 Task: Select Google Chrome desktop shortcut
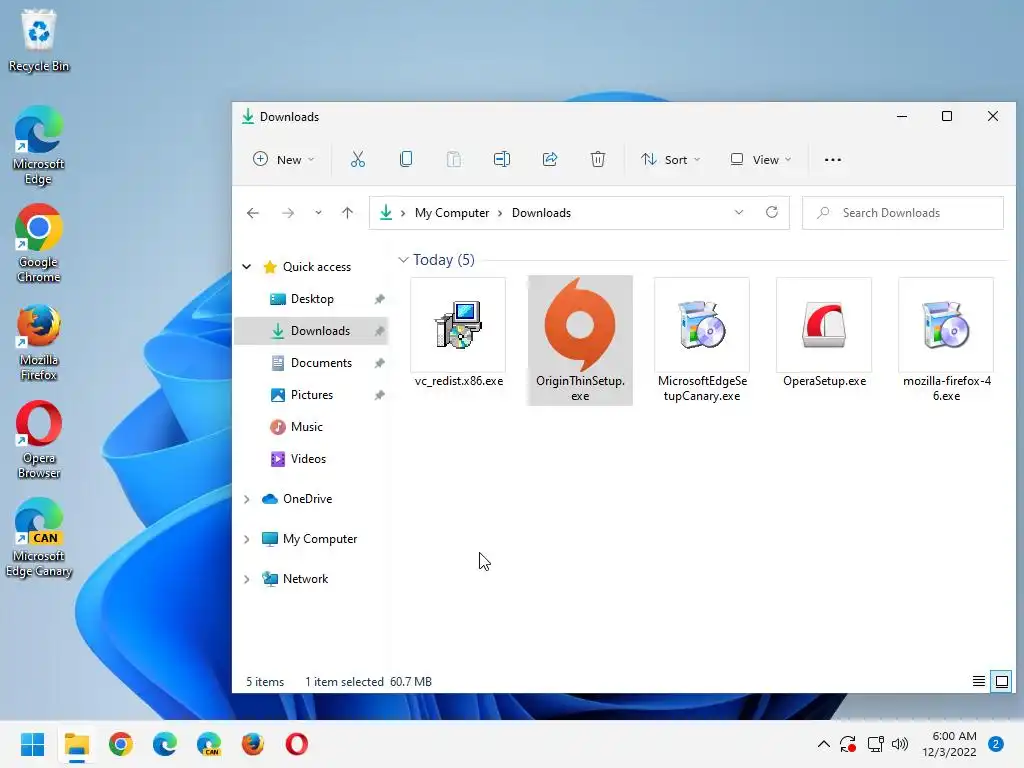click(39, 244)
